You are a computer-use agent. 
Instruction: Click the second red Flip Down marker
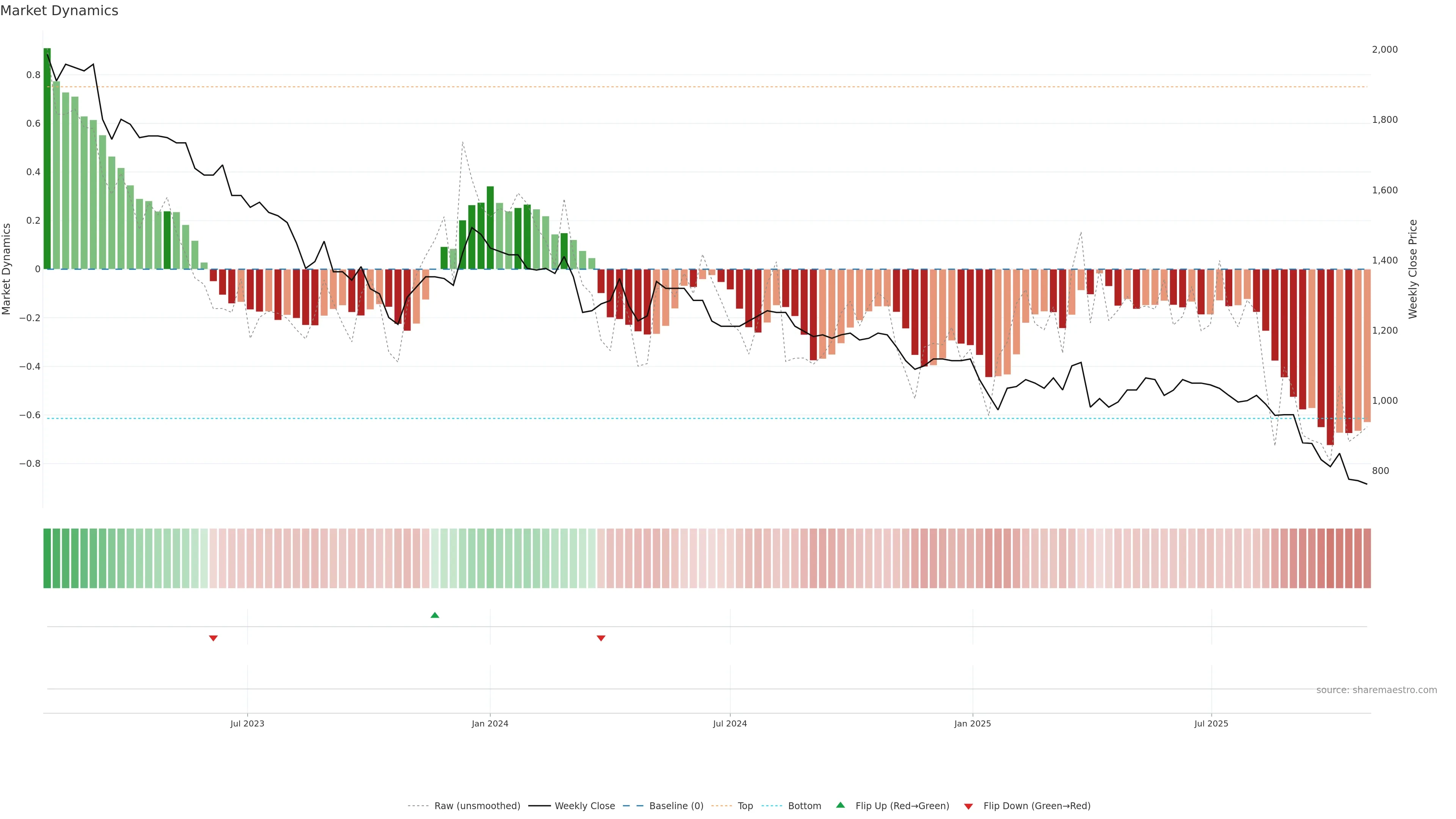click(x=601, y=638)
